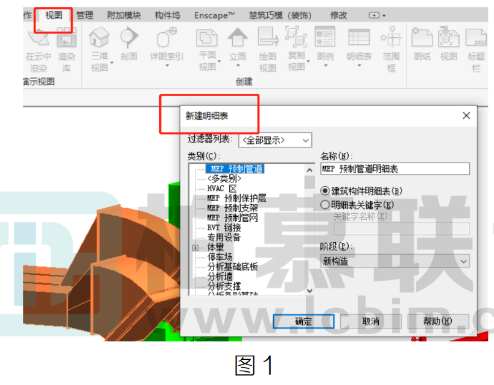Select 分析支撑 category
The width and height of the screenshot is (494, 385).
224,286
